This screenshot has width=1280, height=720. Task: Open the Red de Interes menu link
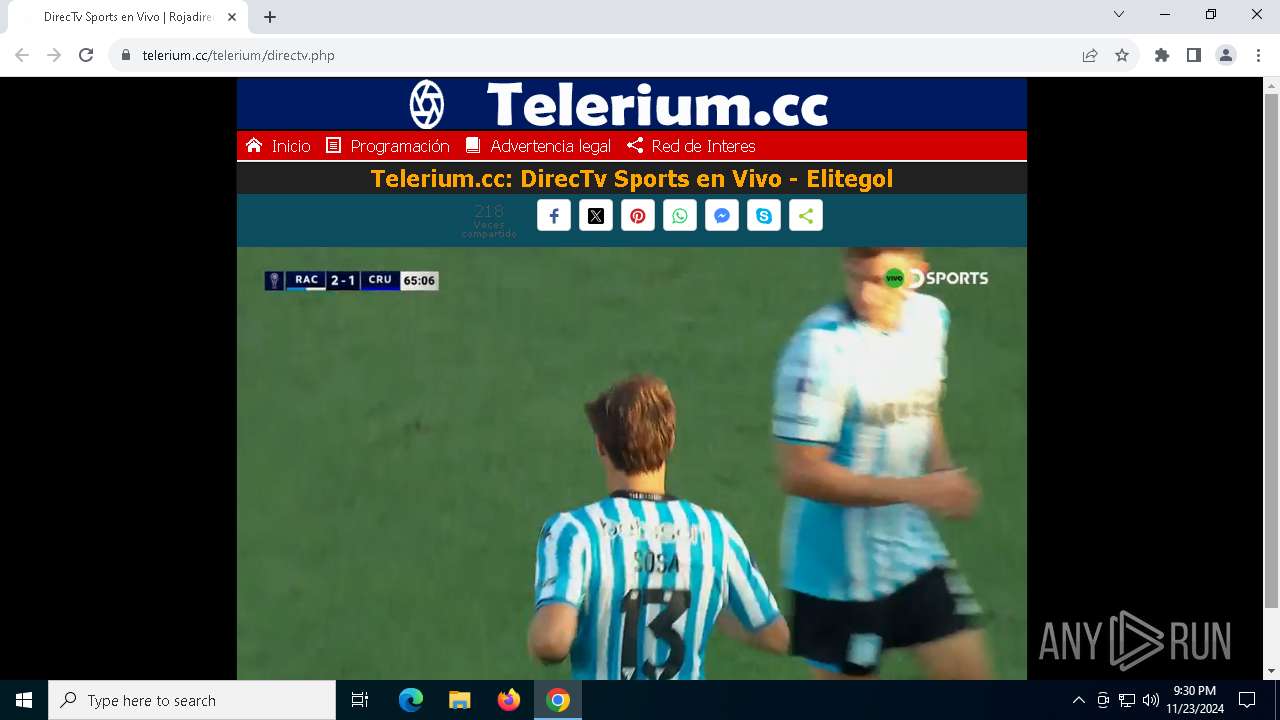coord(691,146)
